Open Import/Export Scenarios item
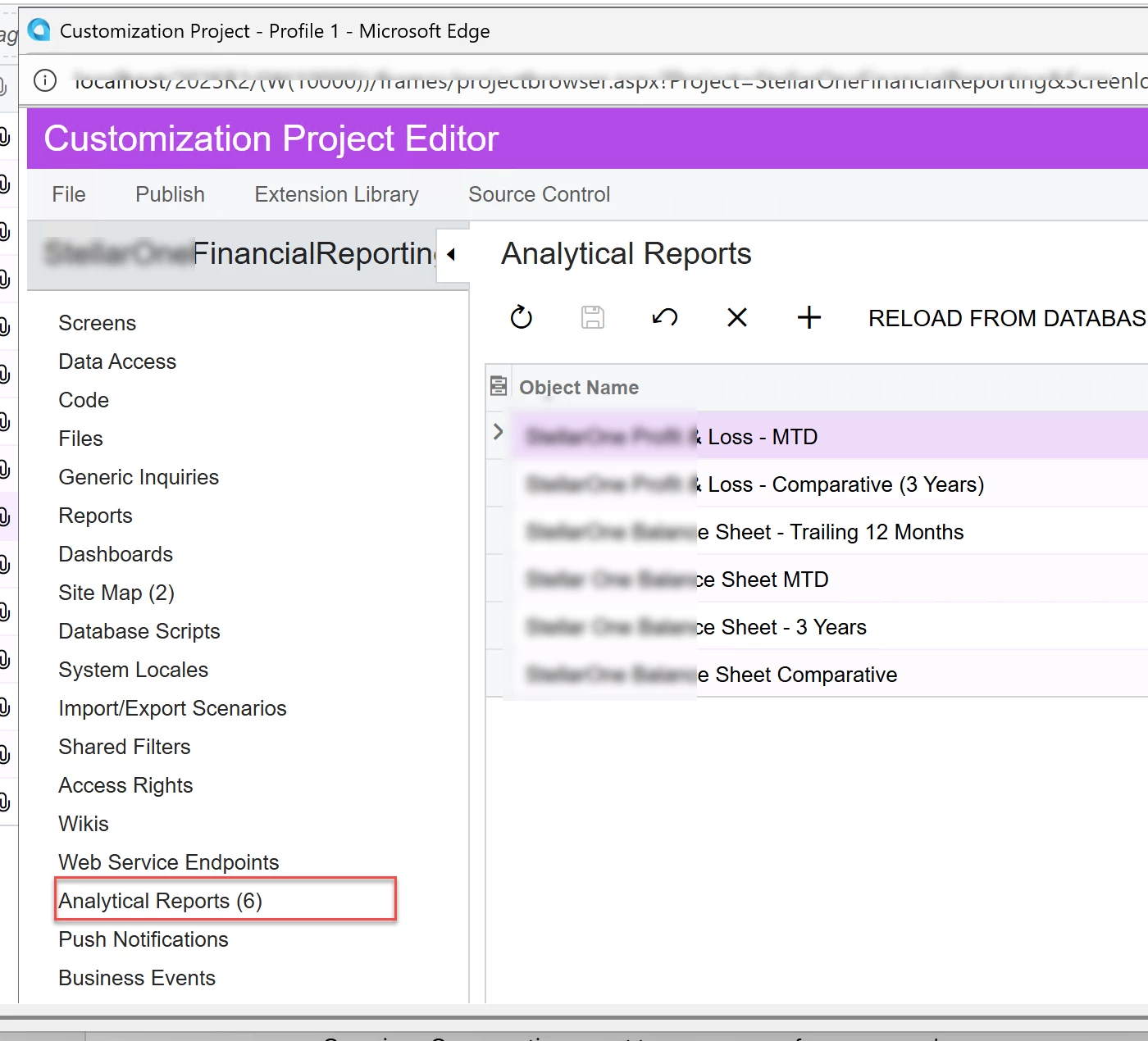 coord(172,708)
